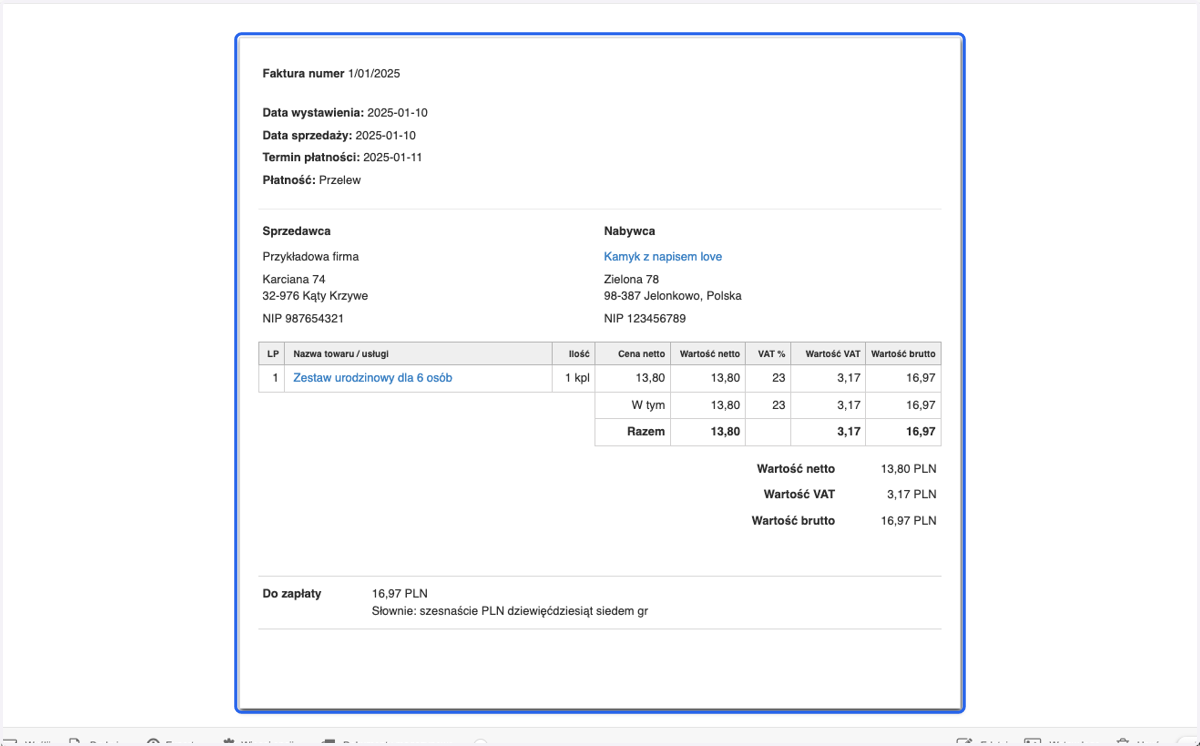
Task: Click invoice number 1/01/2025
Action: pos(374,74)
